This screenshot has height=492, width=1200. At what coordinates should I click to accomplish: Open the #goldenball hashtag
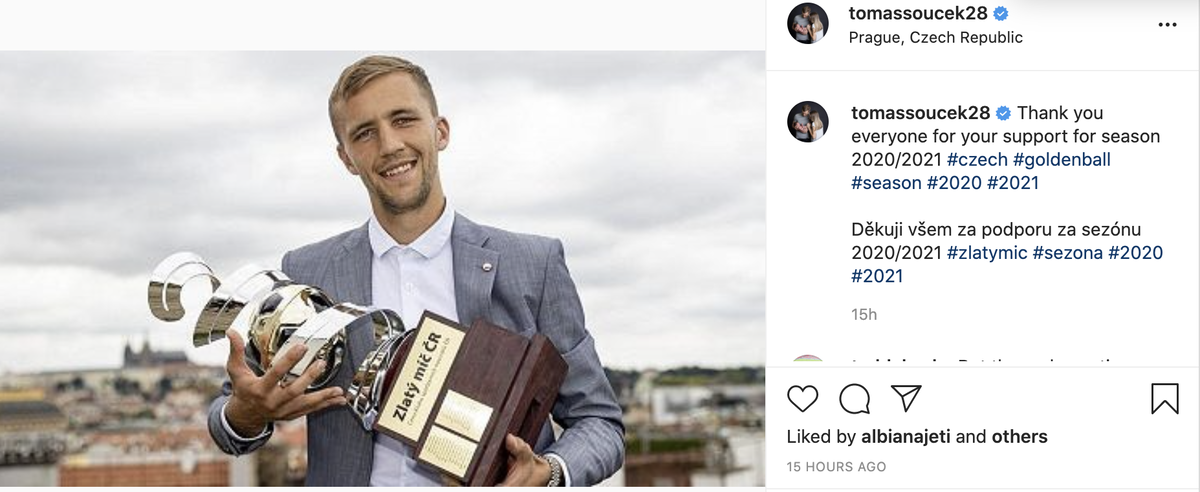tap(1062, 159)
